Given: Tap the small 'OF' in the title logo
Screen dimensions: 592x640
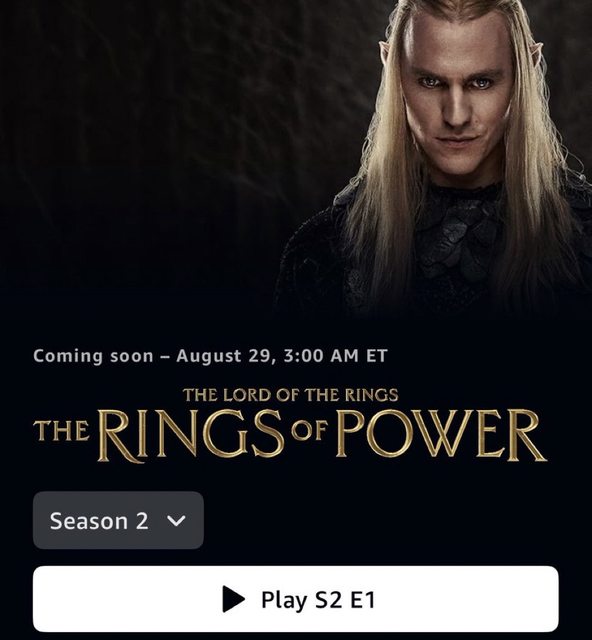Looking at the screenshot, I should [310, 430].
